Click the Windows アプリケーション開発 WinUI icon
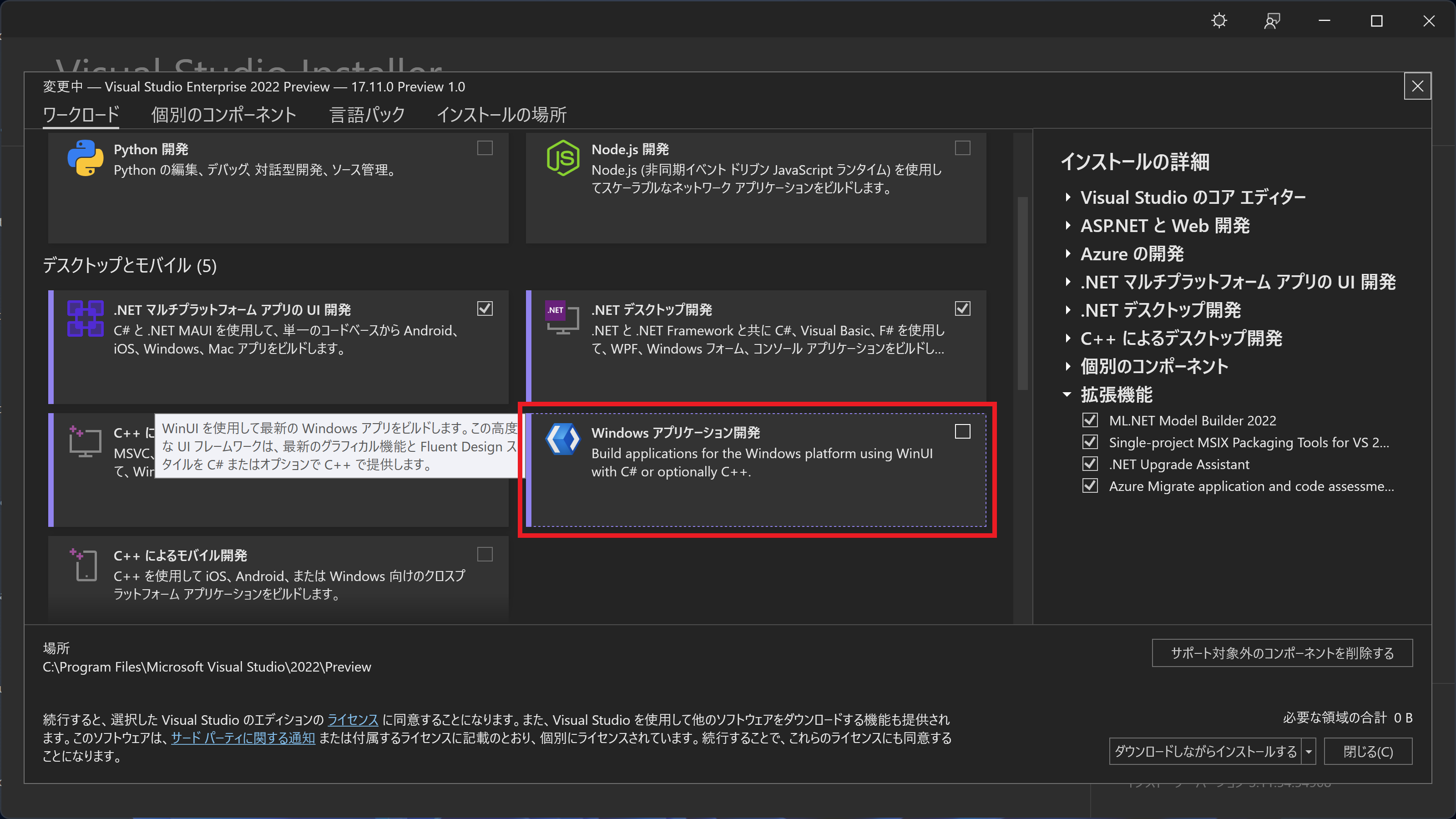Image resolution: width=1456 pixels, height=819 pixels. [563, 439]
